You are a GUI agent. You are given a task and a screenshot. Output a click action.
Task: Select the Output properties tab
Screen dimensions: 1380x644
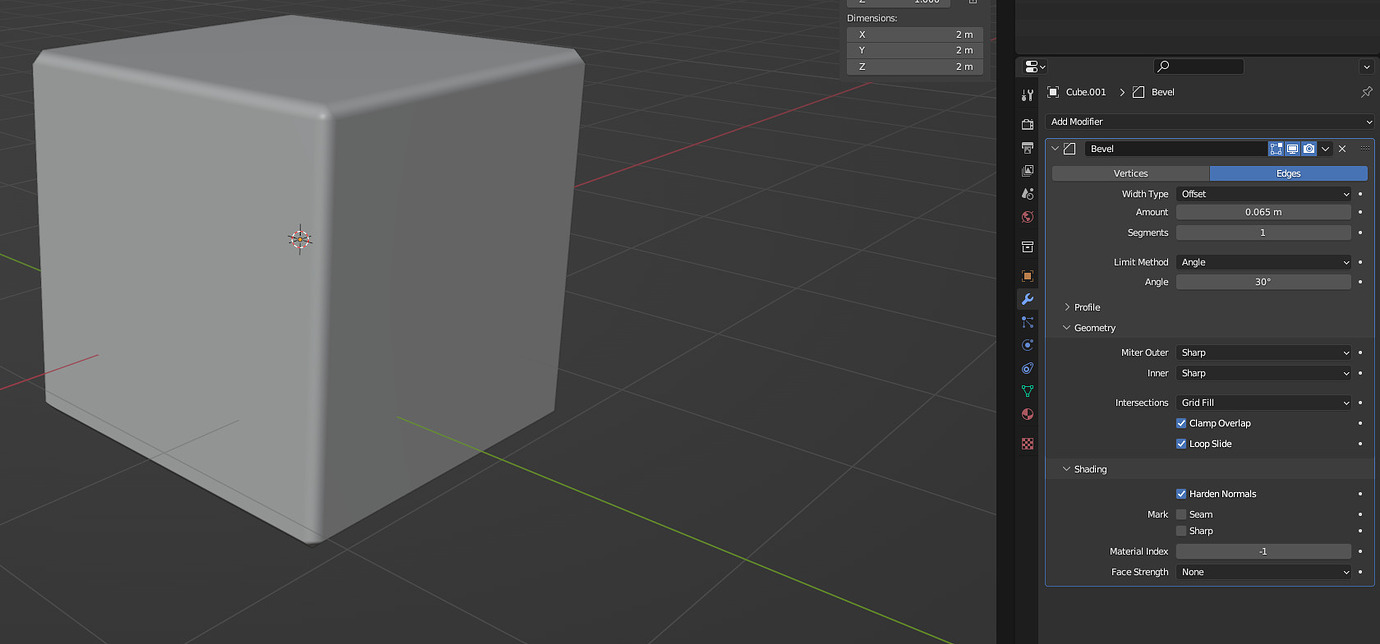point(1027,146)
